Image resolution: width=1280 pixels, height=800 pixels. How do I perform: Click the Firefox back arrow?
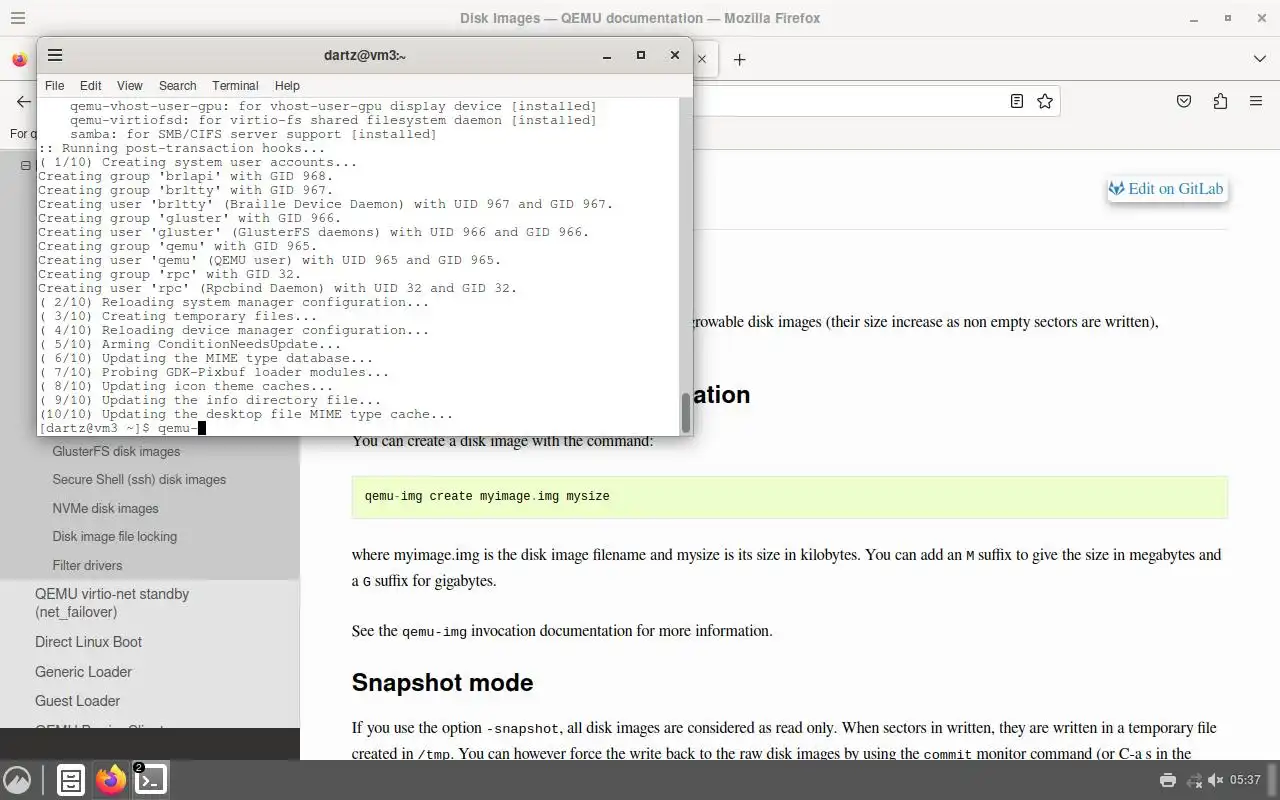pyautogui.click(x=23, y=102)
